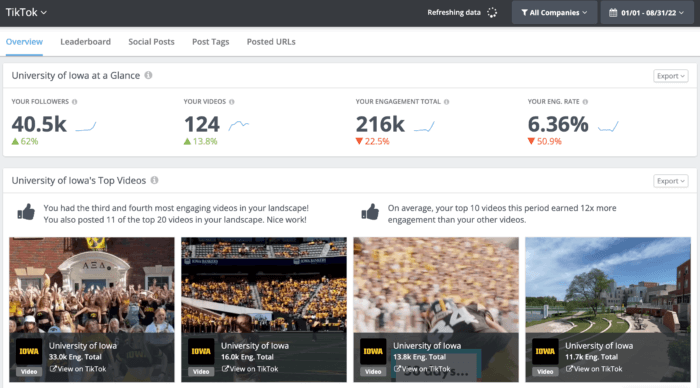The image size is (700, 388).
Task: Click the engagement sparkline next to 216k
Action: coord(424,127)
